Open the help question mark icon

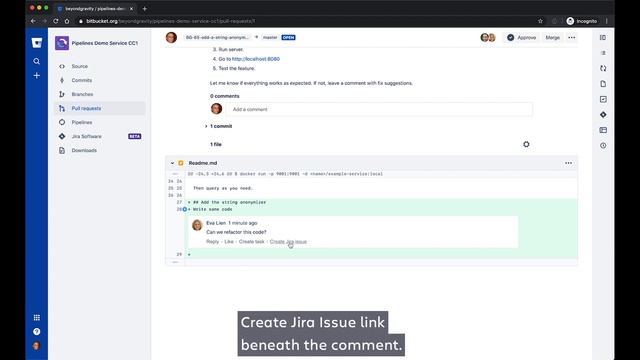click(x=37, y=331)
